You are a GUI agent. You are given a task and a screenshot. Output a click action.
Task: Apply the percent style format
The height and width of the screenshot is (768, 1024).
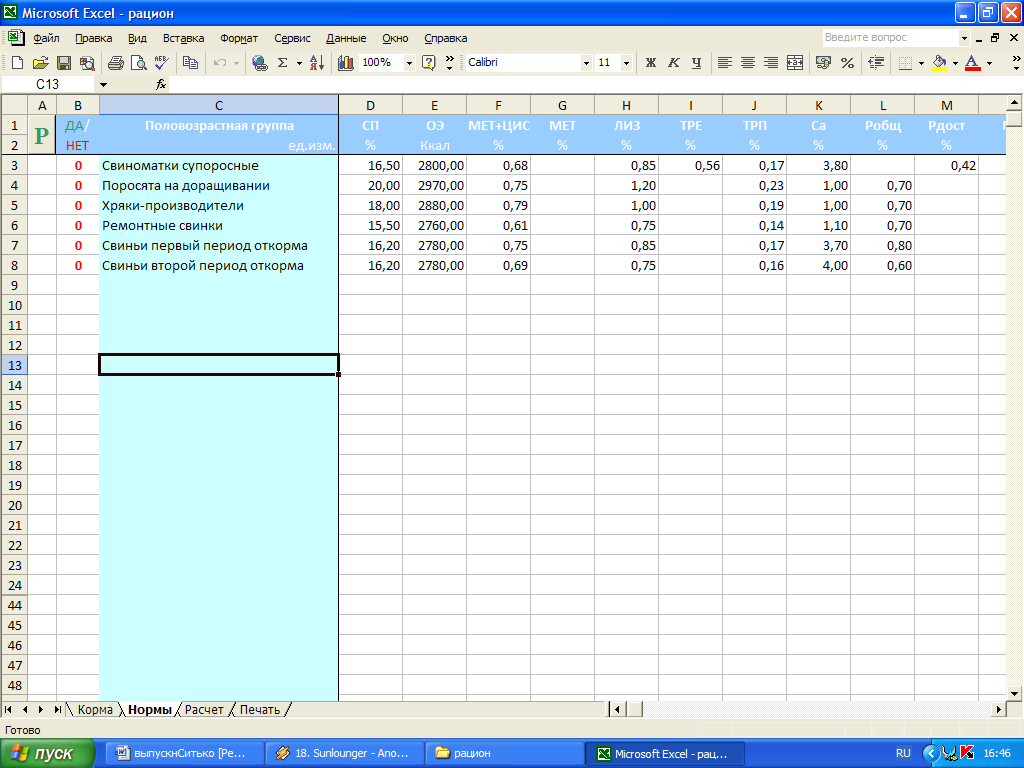(847, 63)
